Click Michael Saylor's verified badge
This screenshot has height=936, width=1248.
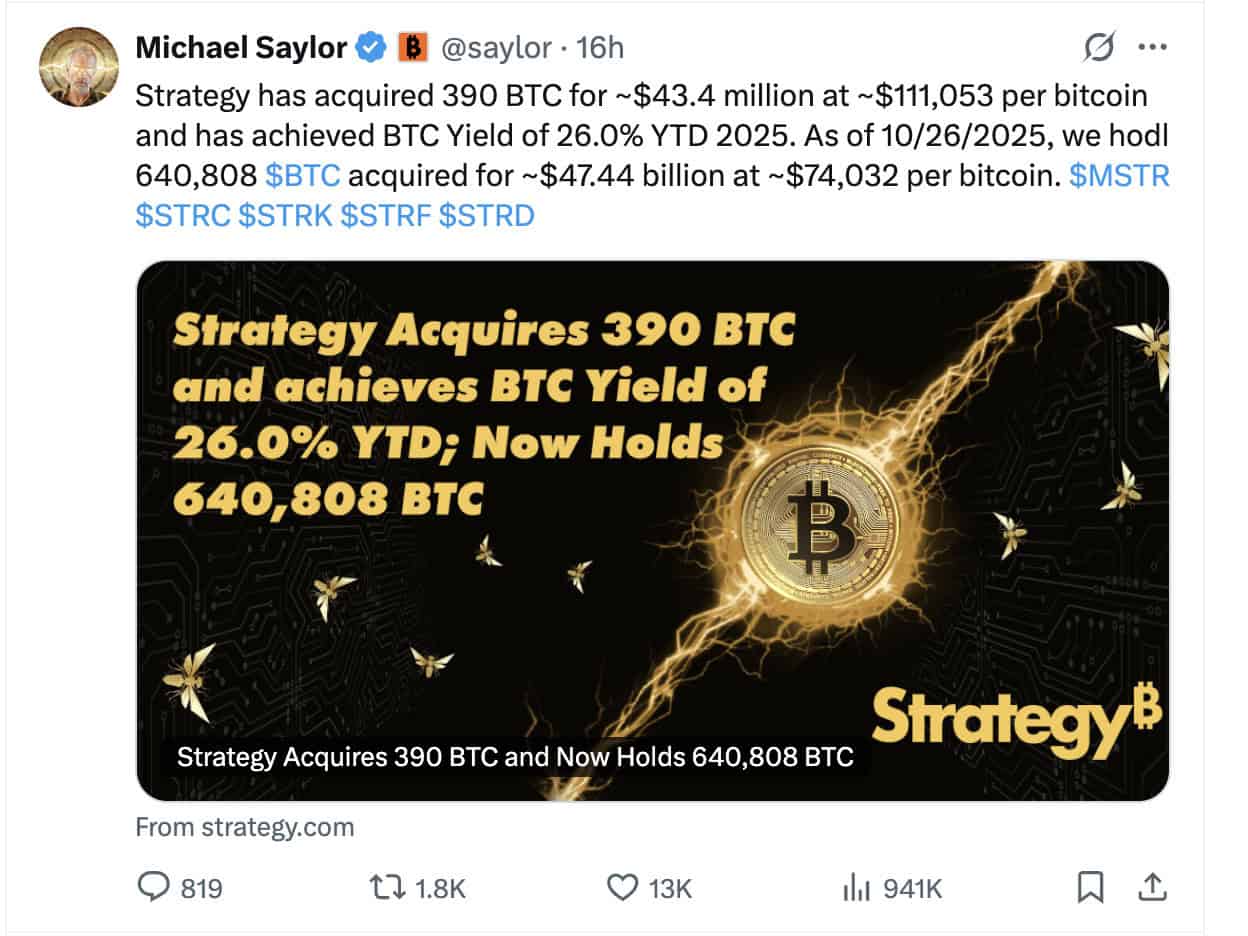[372, 46]
